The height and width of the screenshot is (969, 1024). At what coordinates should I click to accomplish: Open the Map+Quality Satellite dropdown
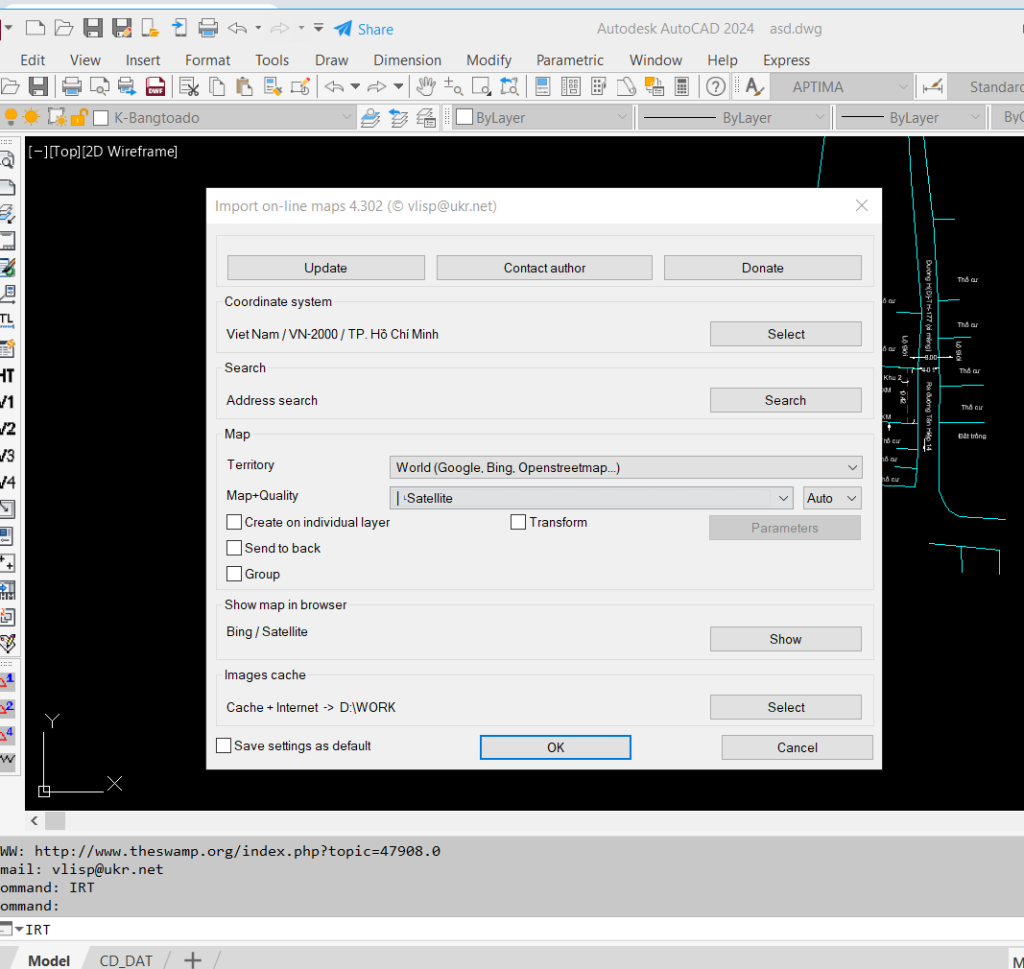click(591, 498)
